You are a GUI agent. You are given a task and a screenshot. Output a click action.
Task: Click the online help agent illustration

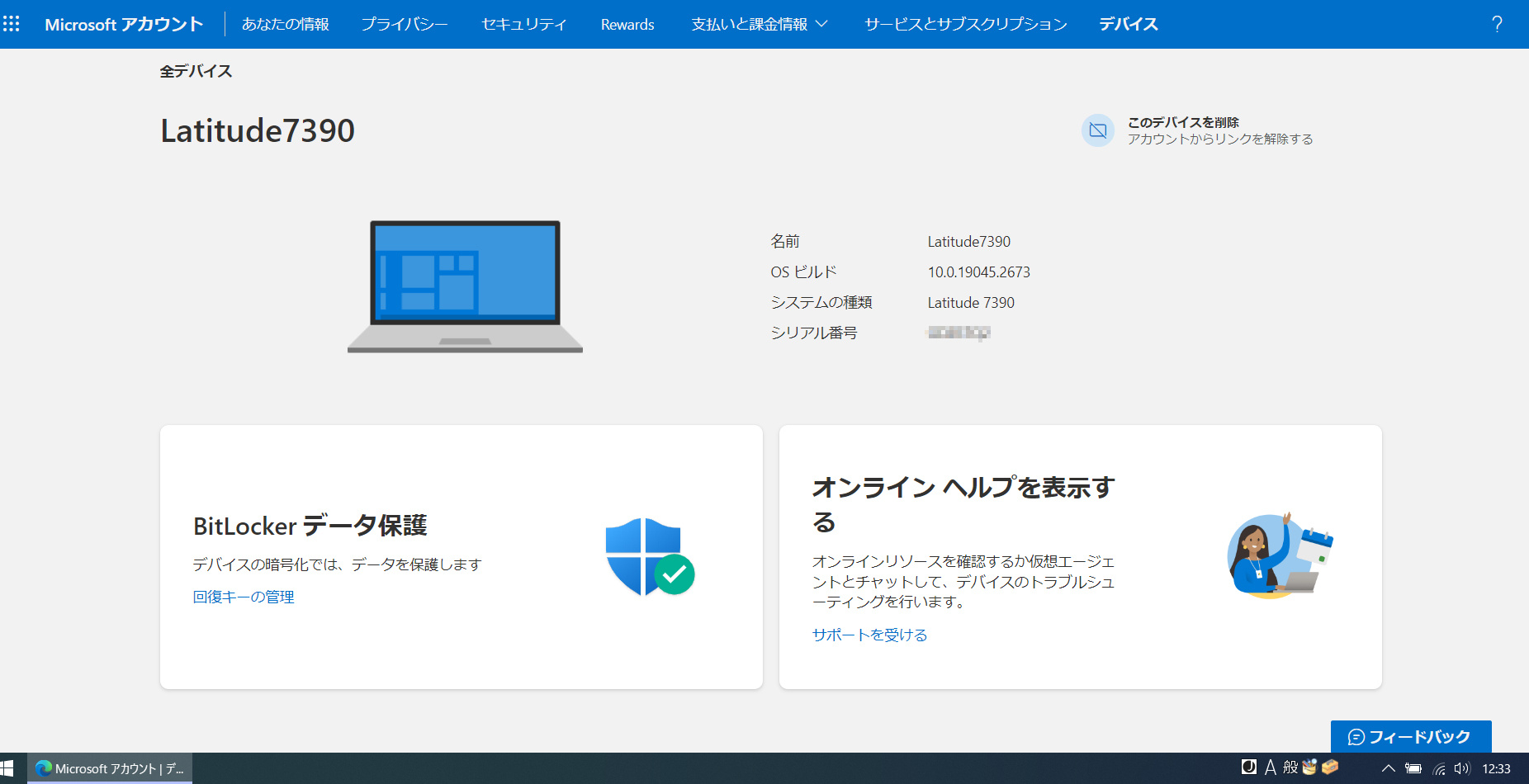click(x=1280, y=555)
